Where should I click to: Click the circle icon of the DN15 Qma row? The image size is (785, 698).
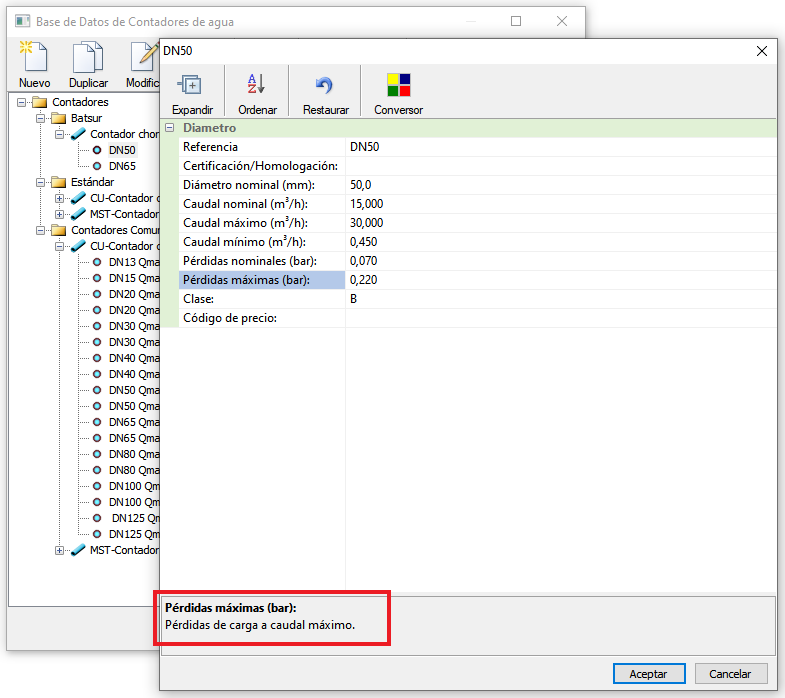coord(97,278)
